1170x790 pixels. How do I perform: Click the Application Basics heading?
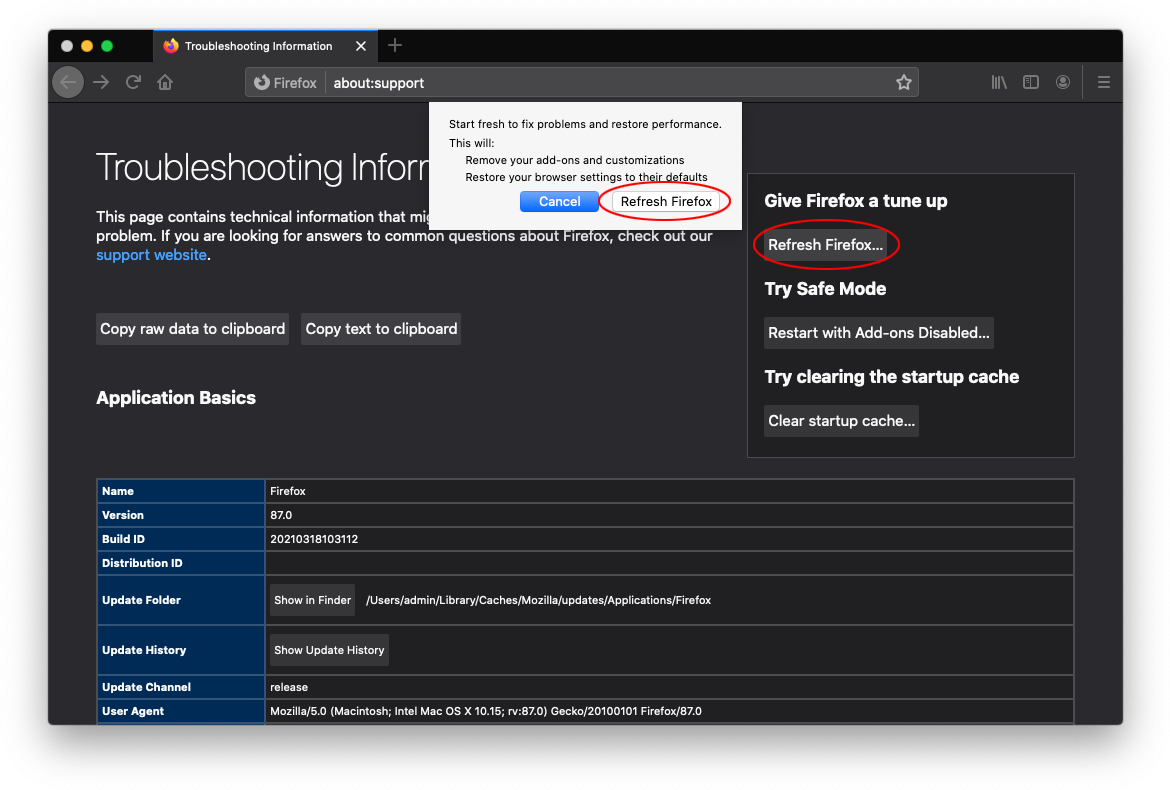click(176, 398)
